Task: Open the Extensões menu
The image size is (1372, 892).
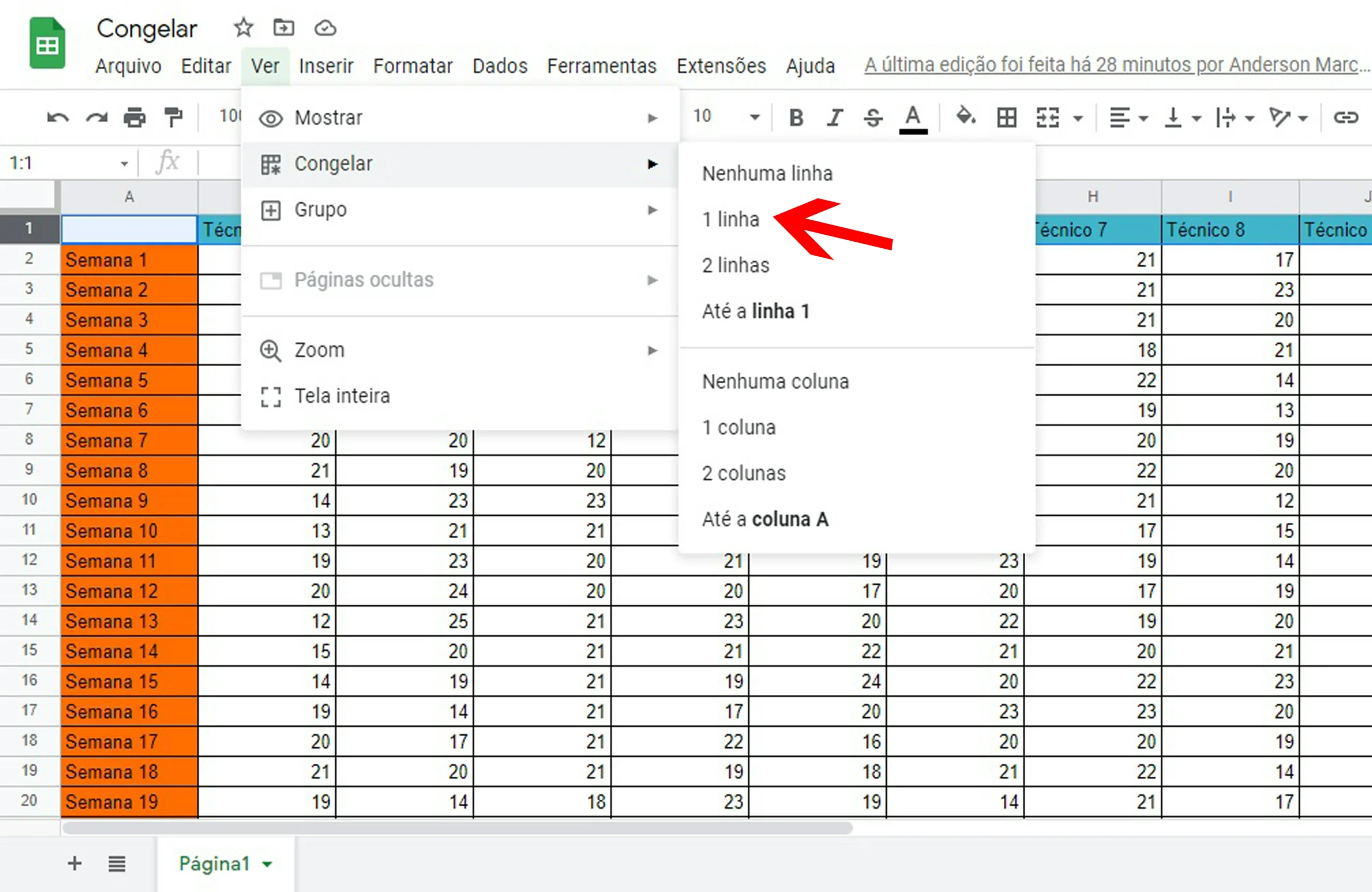Action: click(x=721, y=66)
